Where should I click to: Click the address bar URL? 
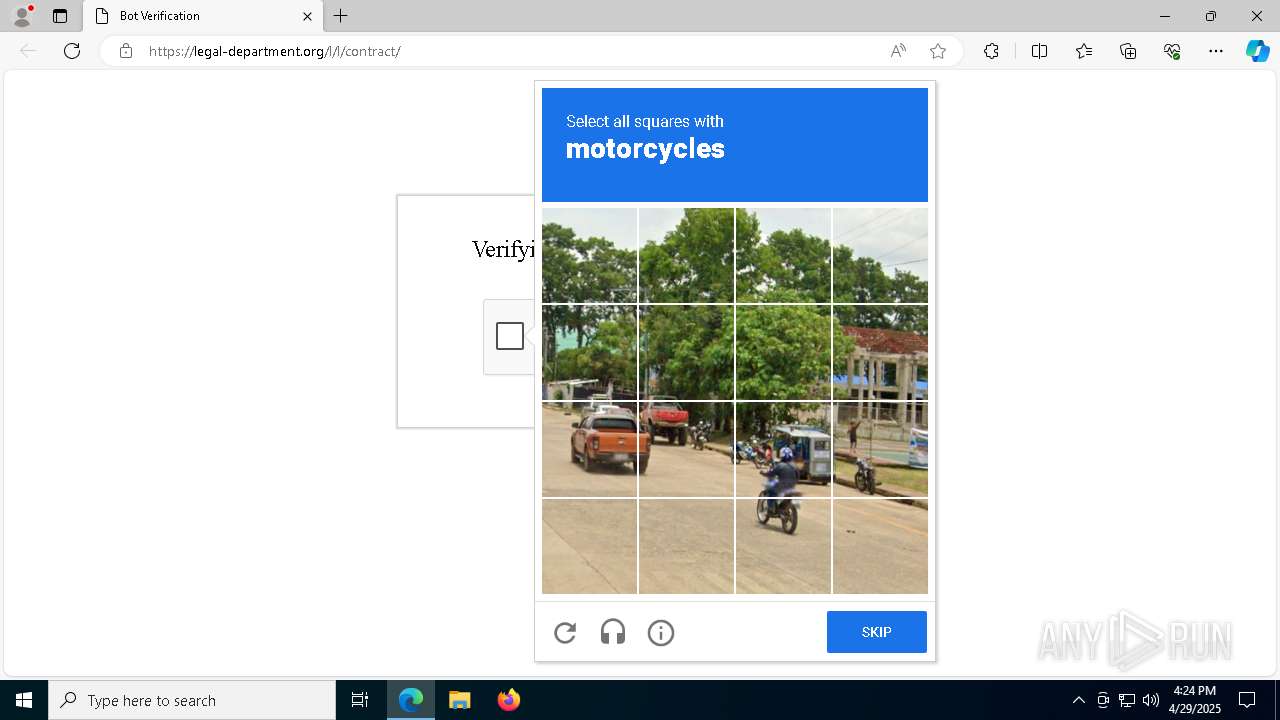pyautogui.click(x=275, y=51)
